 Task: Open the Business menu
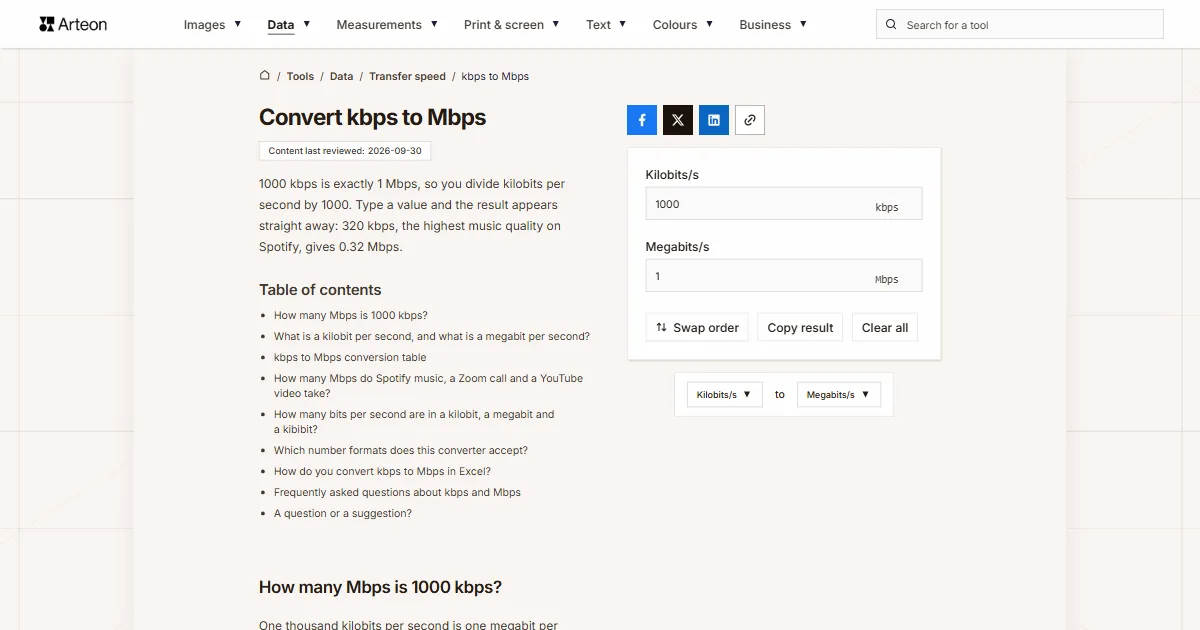pyautogui.click(x=773, y=25)
